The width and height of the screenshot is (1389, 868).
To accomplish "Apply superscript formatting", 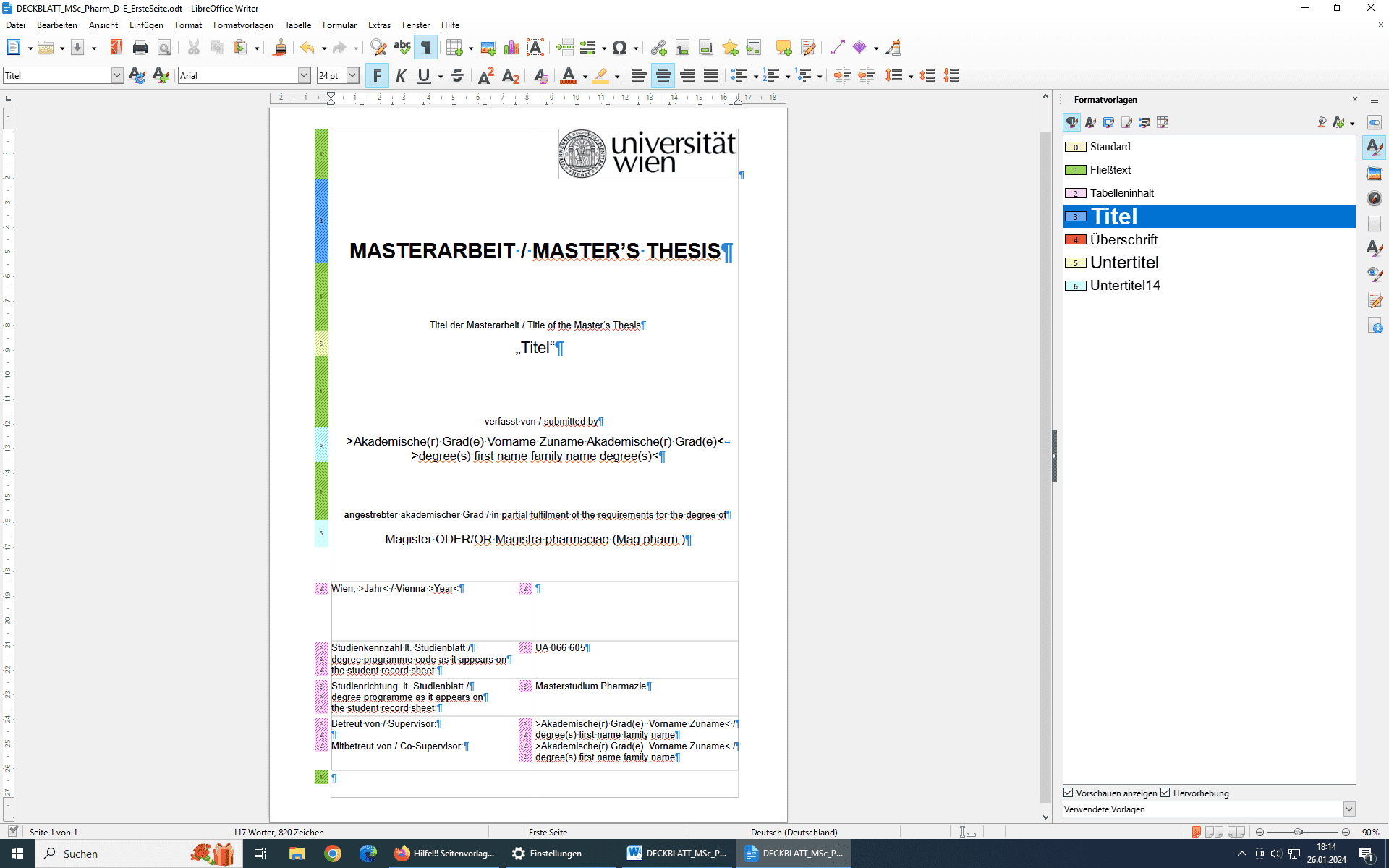I will point(487,75).
